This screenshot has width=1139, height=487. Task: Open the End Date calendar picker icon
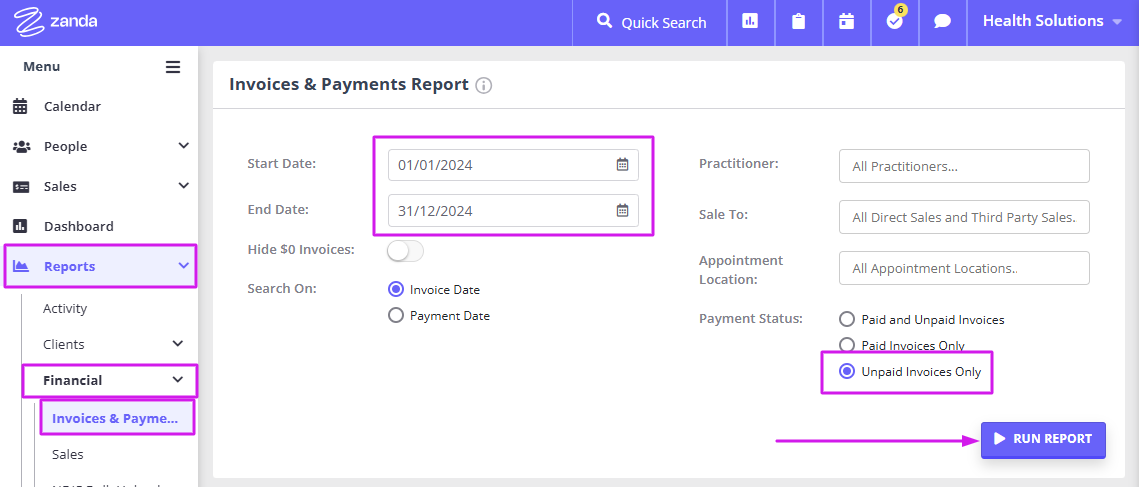623,210
